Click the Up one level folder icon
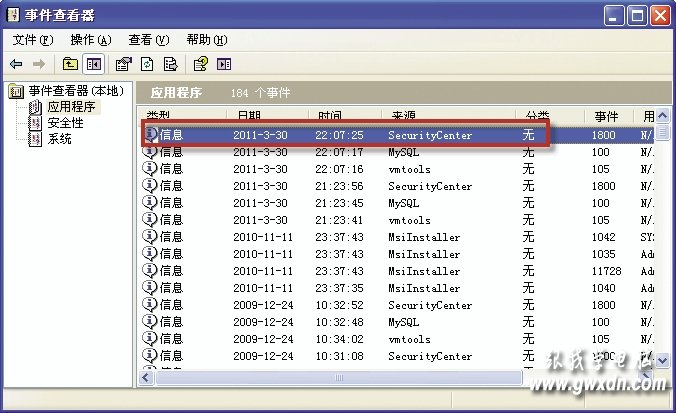This screenshot has height=413, width=676. tap(69, 65)
